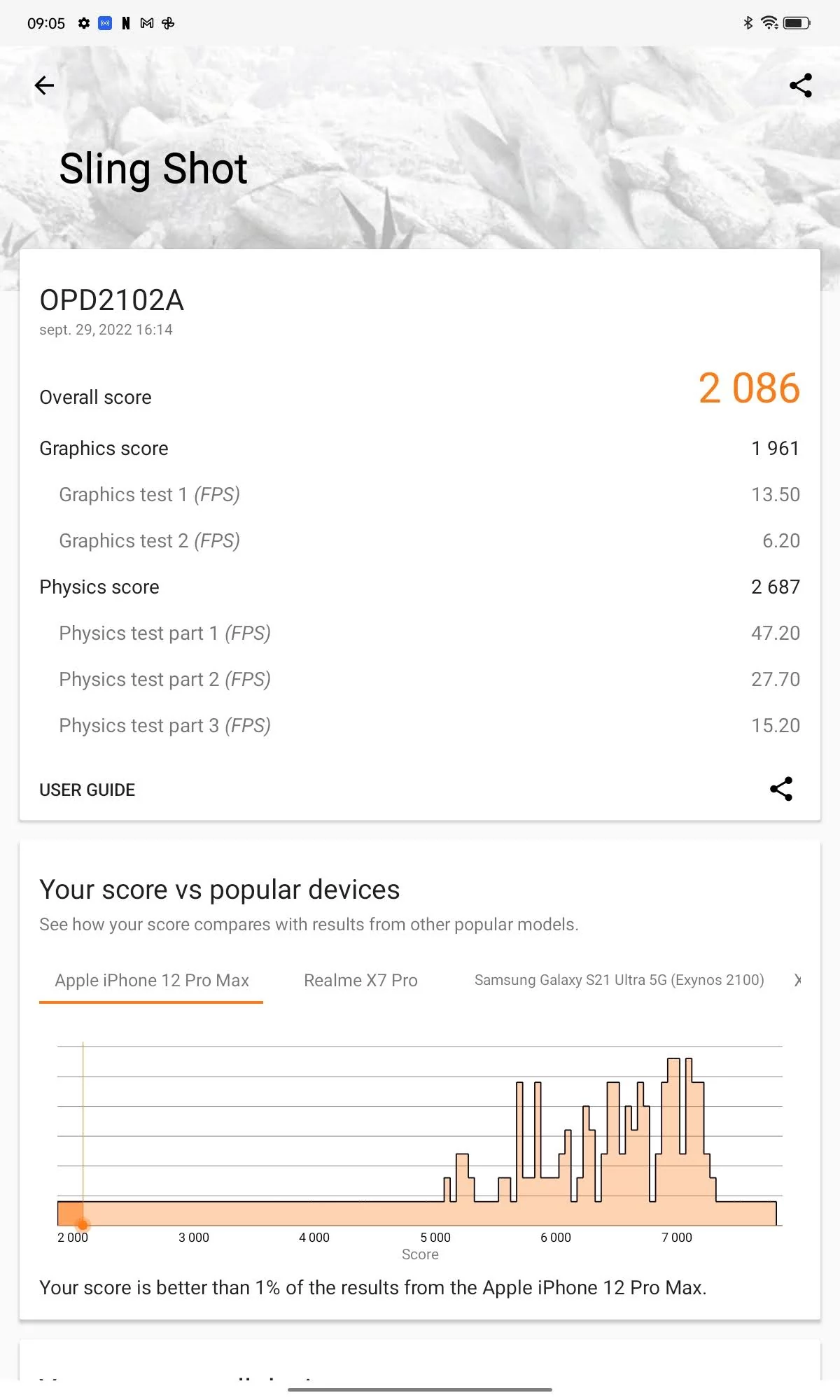Tap the back arrow icon

click(44, 85)
